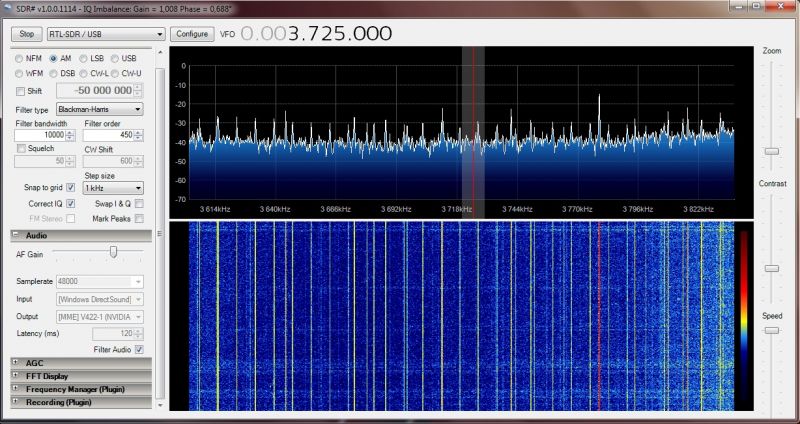Select DSB mode
Screen dimensions: 800x424
[53, 73]
